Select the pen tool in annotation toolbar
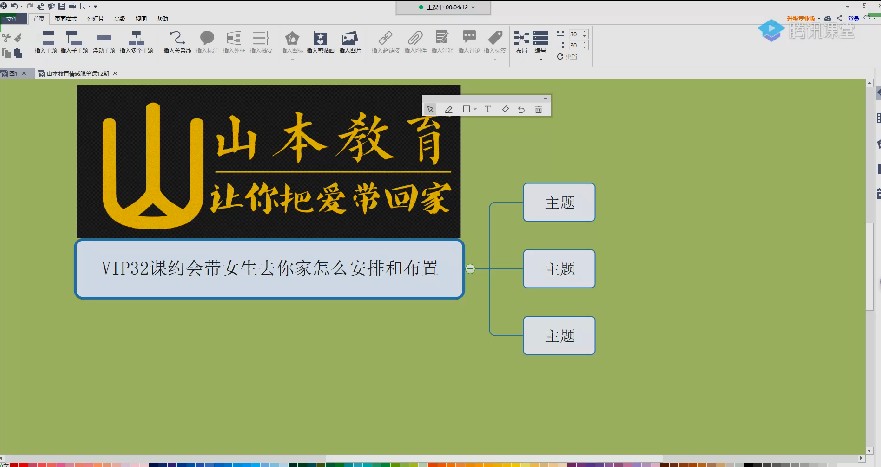This screenshot has height=467, width=881. [448, 109]
